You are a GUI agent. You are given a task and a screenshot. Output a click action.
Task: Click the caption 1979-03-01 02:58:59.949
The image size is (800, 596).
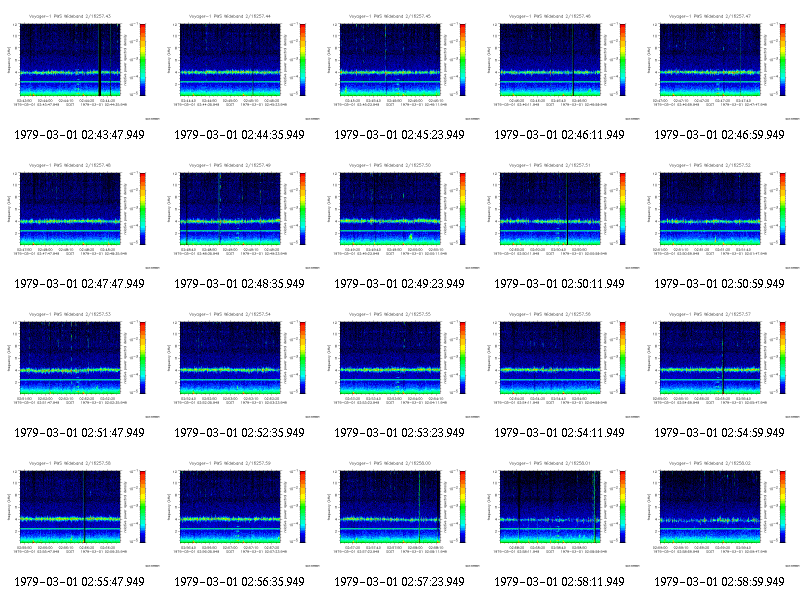point(719,582)
